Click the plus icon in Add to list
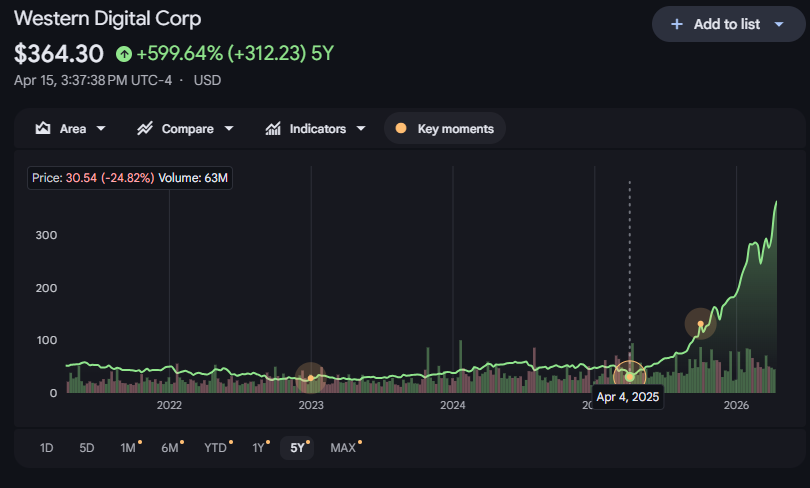This screenshot has height=488, width=810. pyautogui.click(x=677, y=24)
